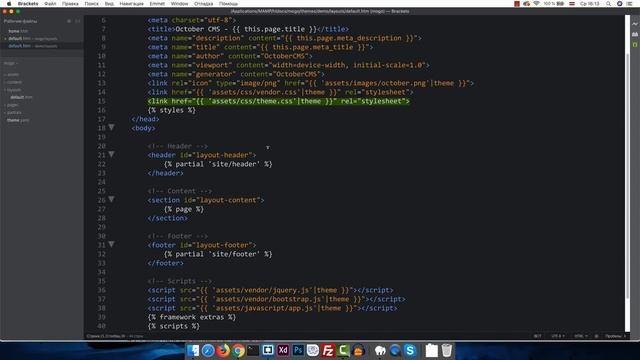Open Terminal from the dock

pyautogui.click(x=253, y=351)
